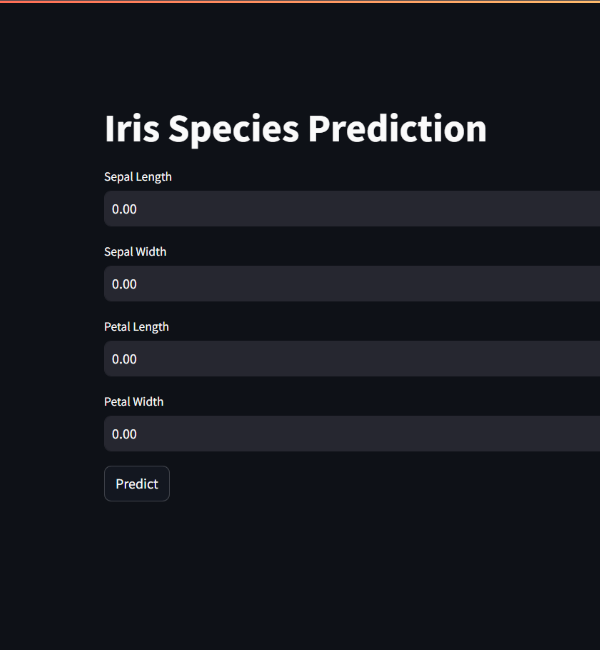The image size is (600, 650).
Task: Activate the Petal Length input field
Action: click(x=352, y=359)
